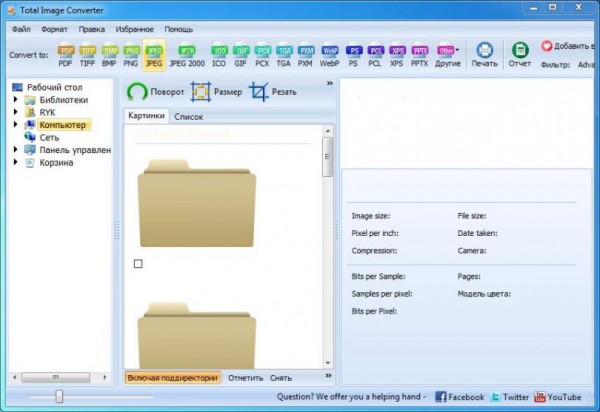Expand the Библиотеки tree node
600x412 pixels.
click(x=16, y=99)
